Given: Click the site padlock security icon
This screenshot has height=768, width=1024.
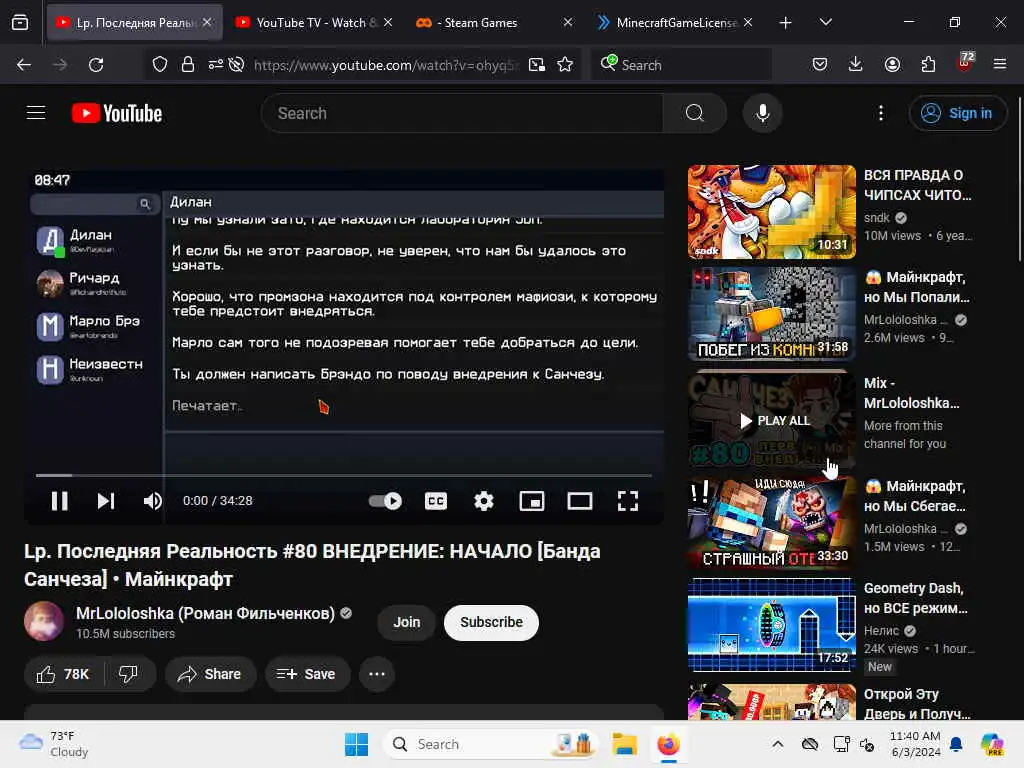Looking at the screenshot, I should point(188,65).
